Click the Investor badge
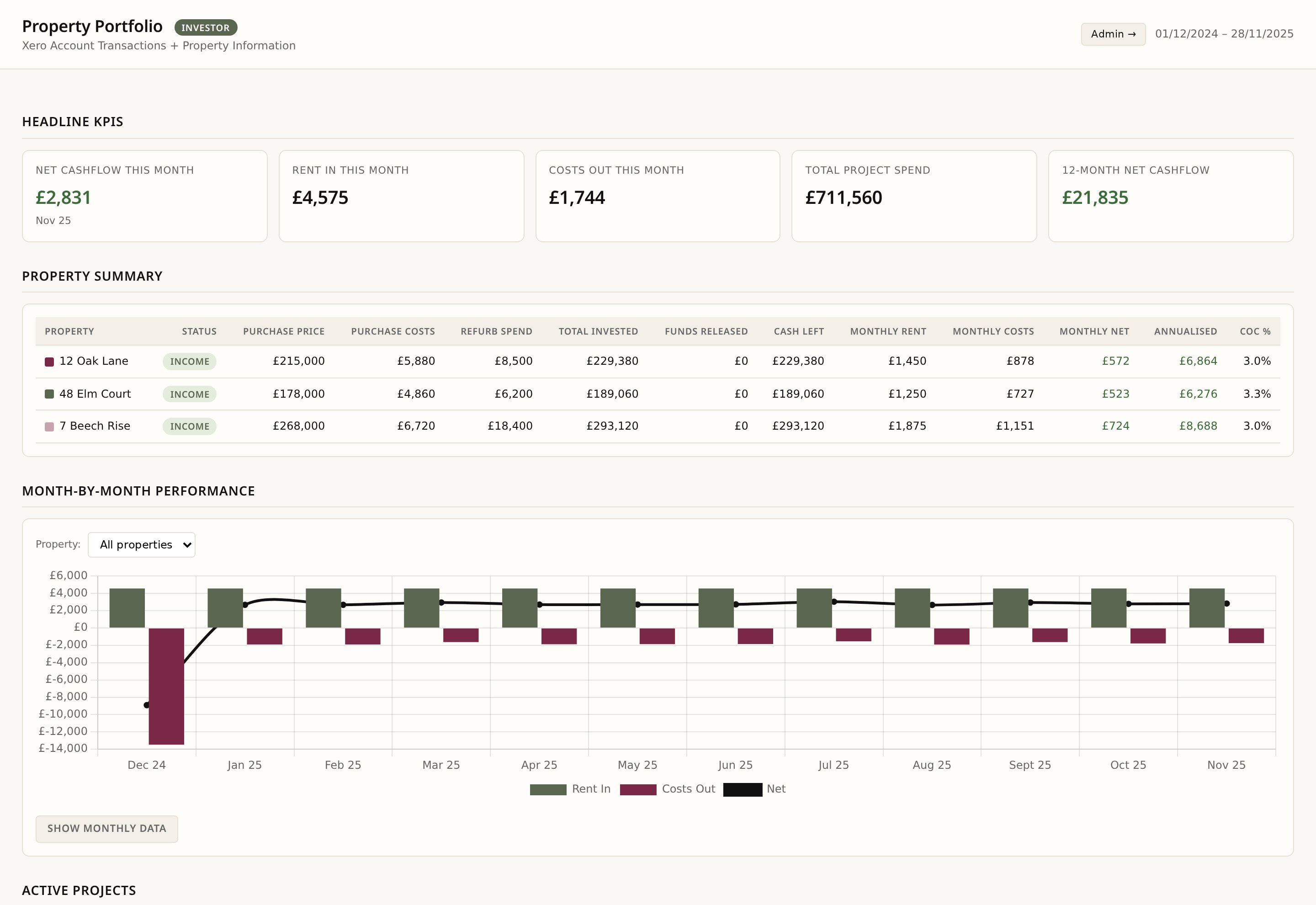 pyautogui.click(x=206, y=27)
